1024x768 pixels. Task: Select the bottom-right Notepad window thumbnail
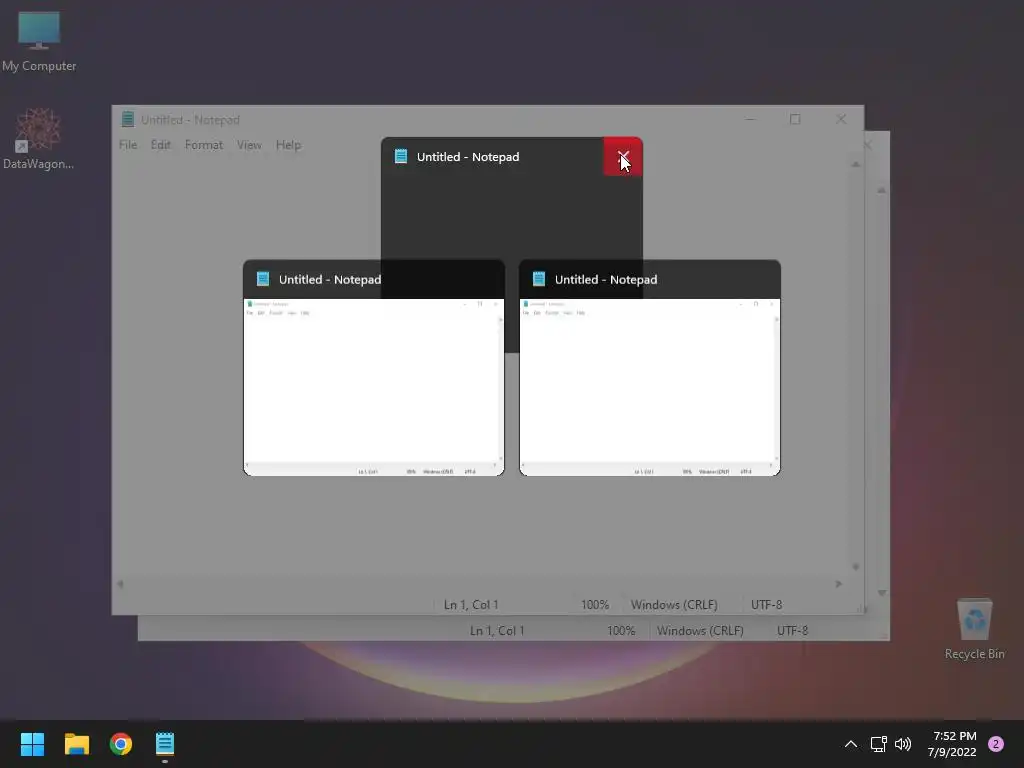[650, 387]
